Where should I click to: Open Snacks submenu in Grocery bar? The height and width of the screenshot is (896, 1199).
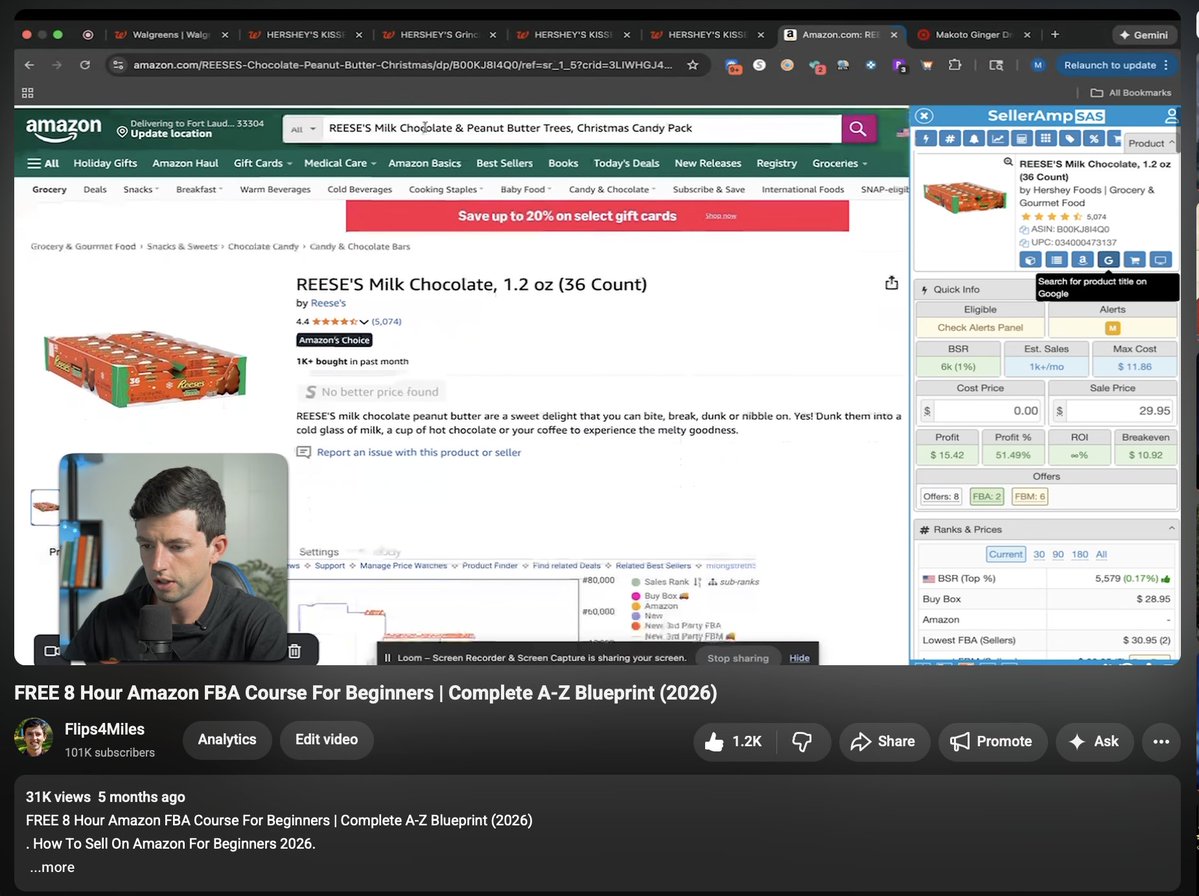click(141, 190)
